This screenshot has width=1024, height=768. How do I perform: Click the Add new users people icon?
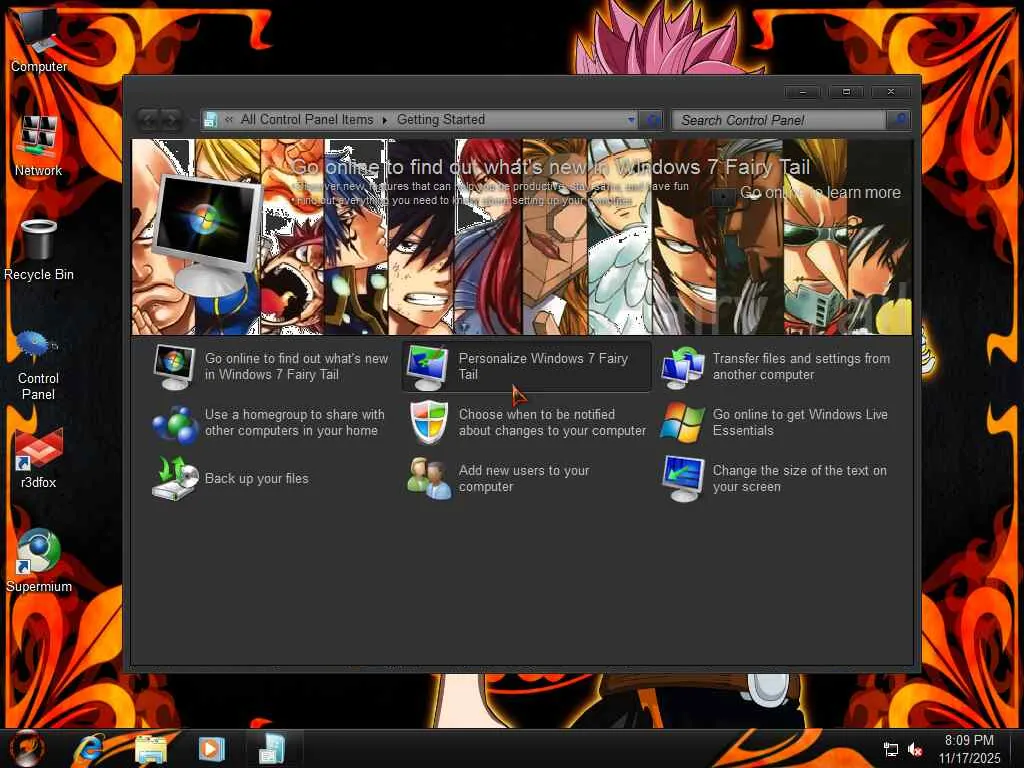(x=429, y=479)
